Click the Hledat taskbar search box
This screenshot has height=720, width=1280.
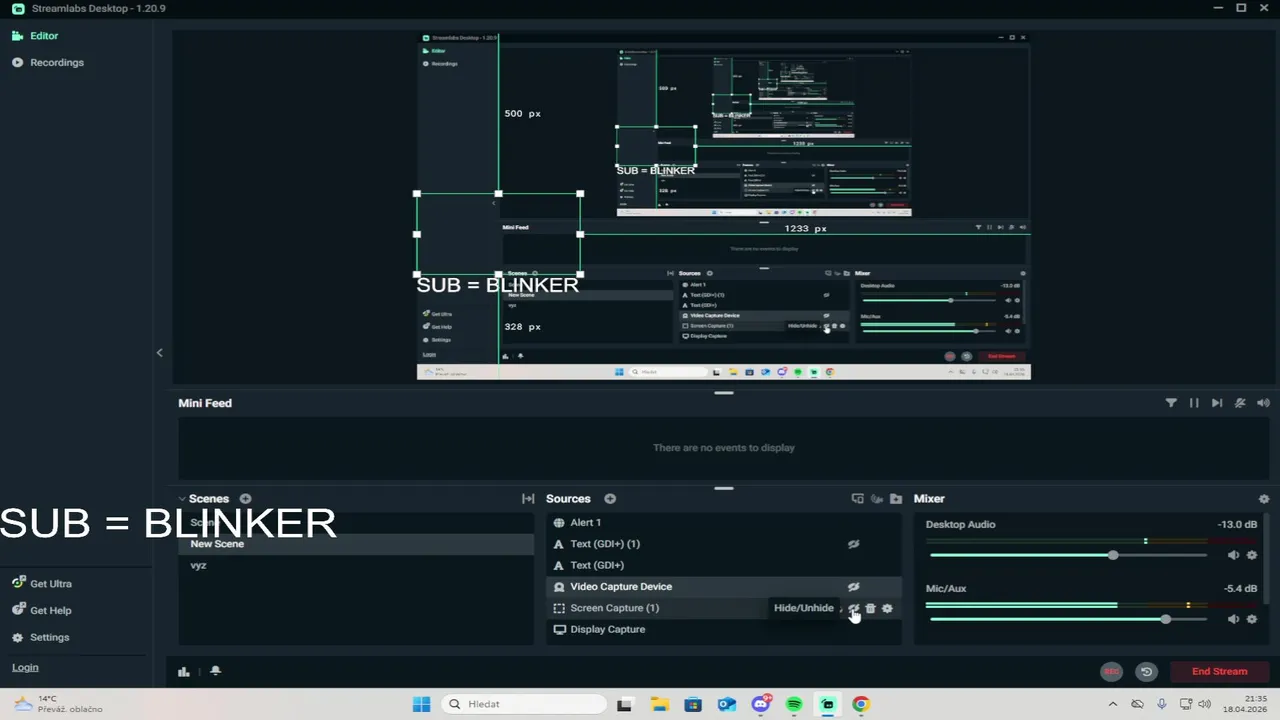(x=523, y=704)
